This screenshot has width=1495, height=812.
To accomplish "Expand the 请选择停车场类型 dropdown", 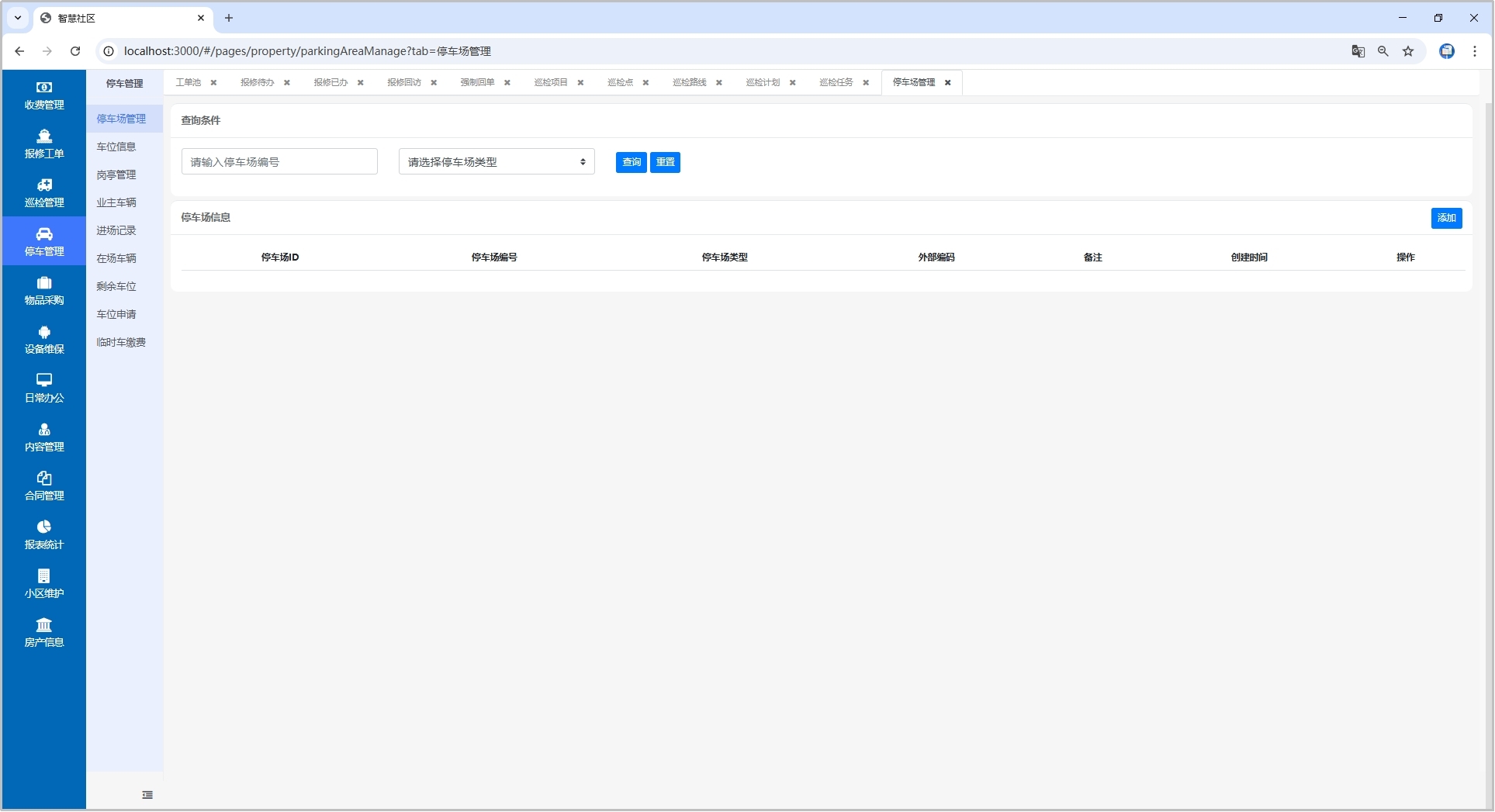I will point(497,162).
